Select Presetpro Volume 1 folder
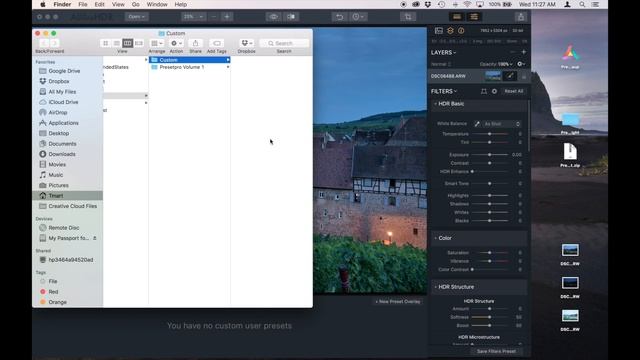 (x=189, y=67)
